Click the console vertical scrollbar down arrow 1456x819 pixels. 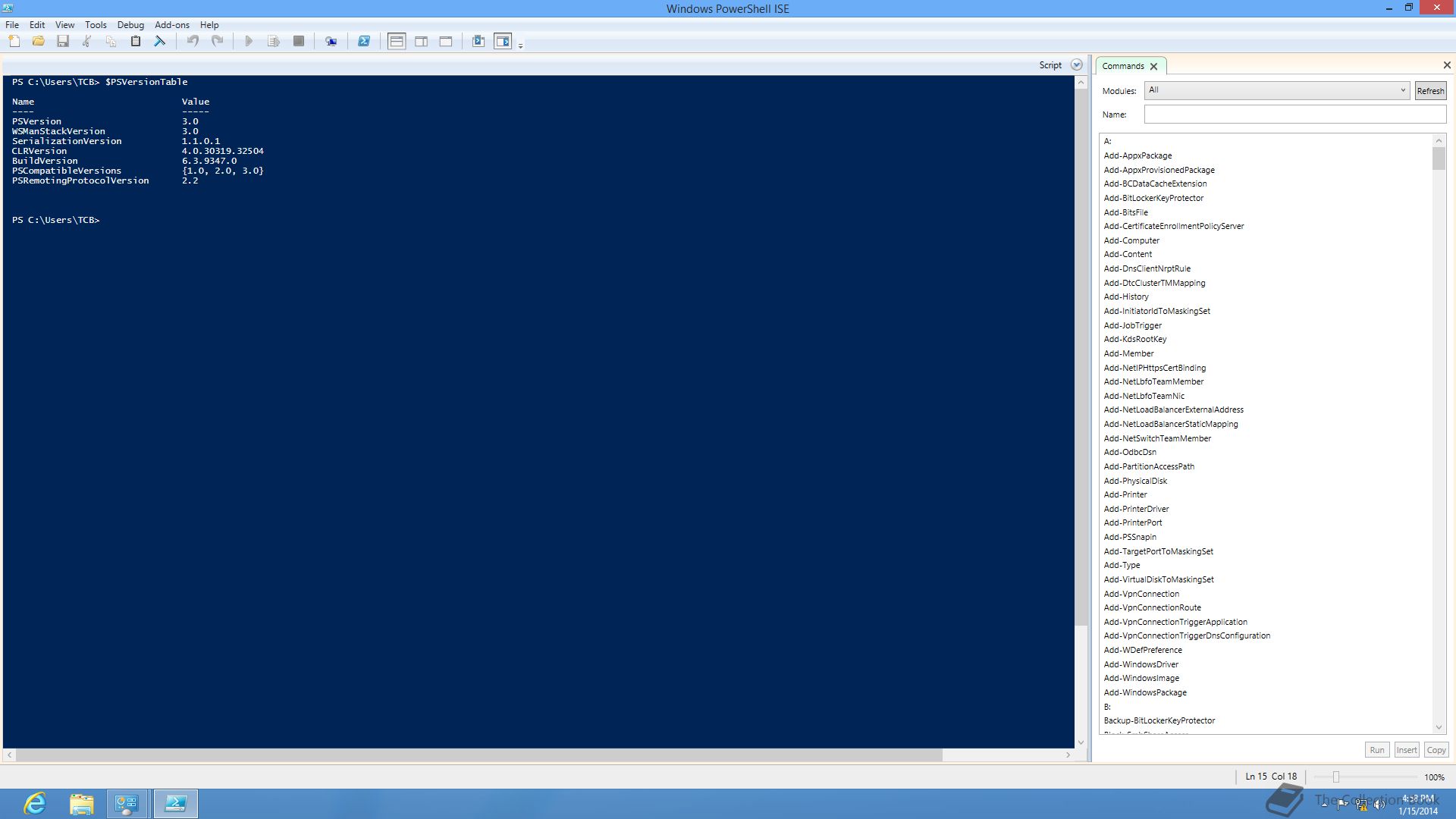[1081, 742]
